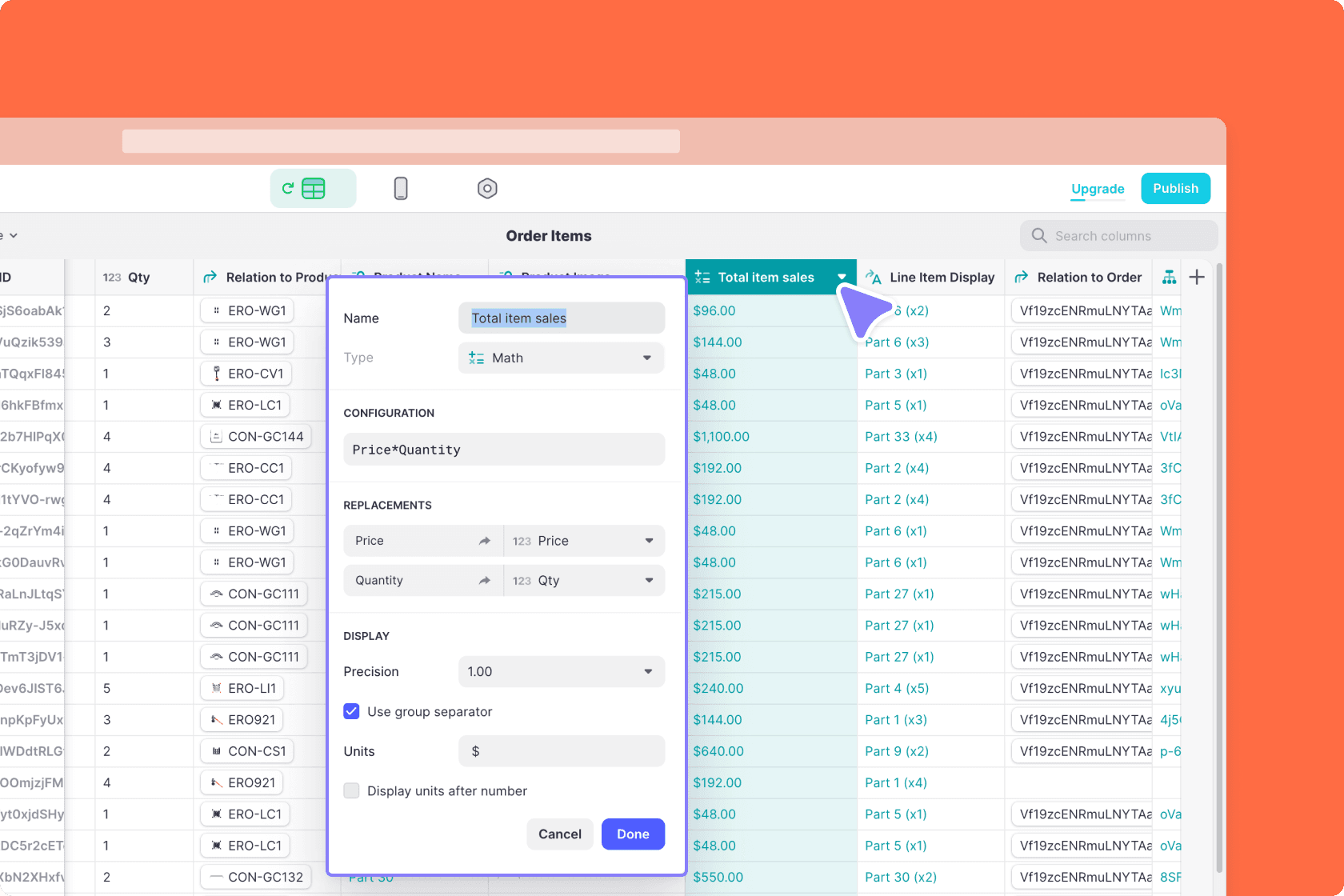Expand the table selector chevron at left
This screenshot has height=896, width=1344.
[14, 236]
